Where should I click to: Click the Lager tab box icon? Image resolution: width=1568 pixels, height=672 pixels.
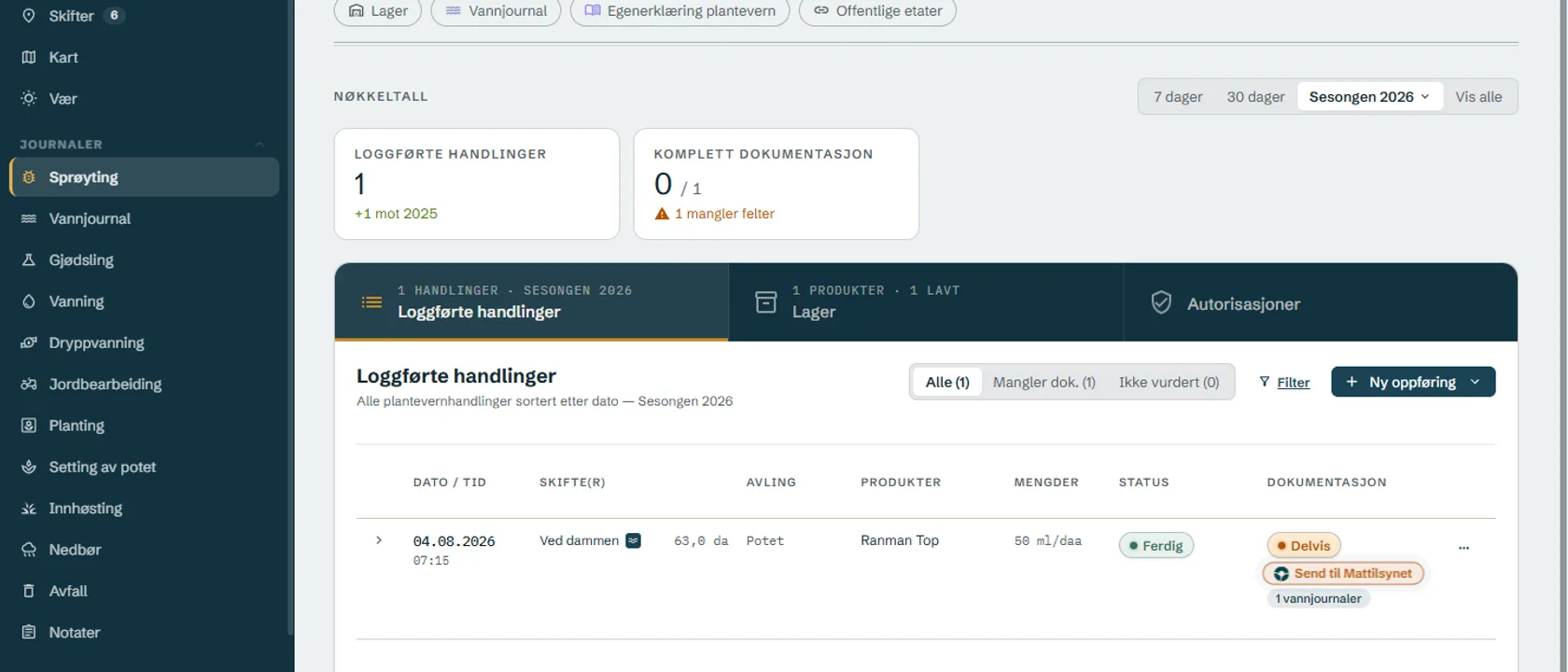point(765,302)
